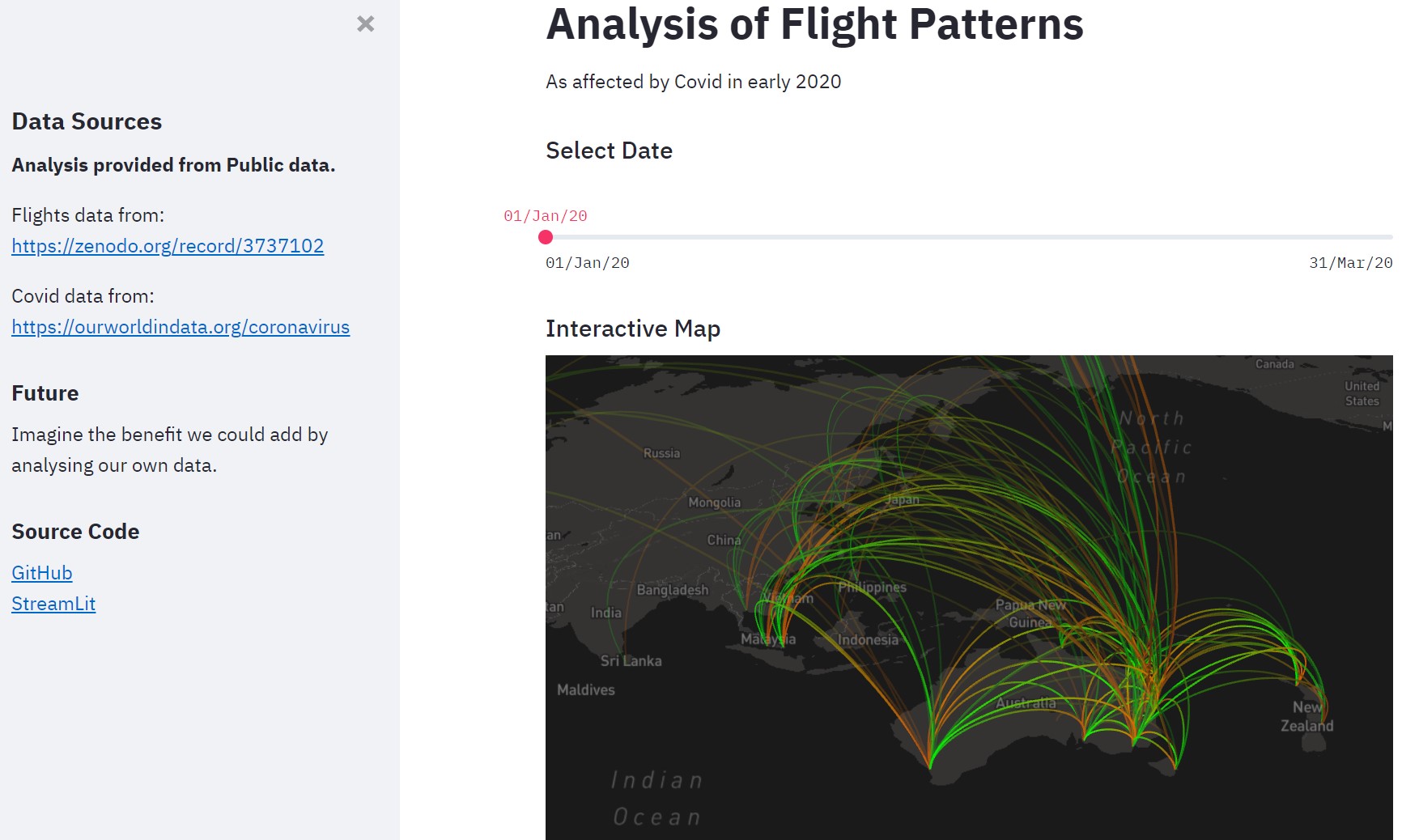Screen dimensions: 1402x840
Task: Click 'Imagine the benefit we could add' paragraph
Action: [x=170, y=450]
